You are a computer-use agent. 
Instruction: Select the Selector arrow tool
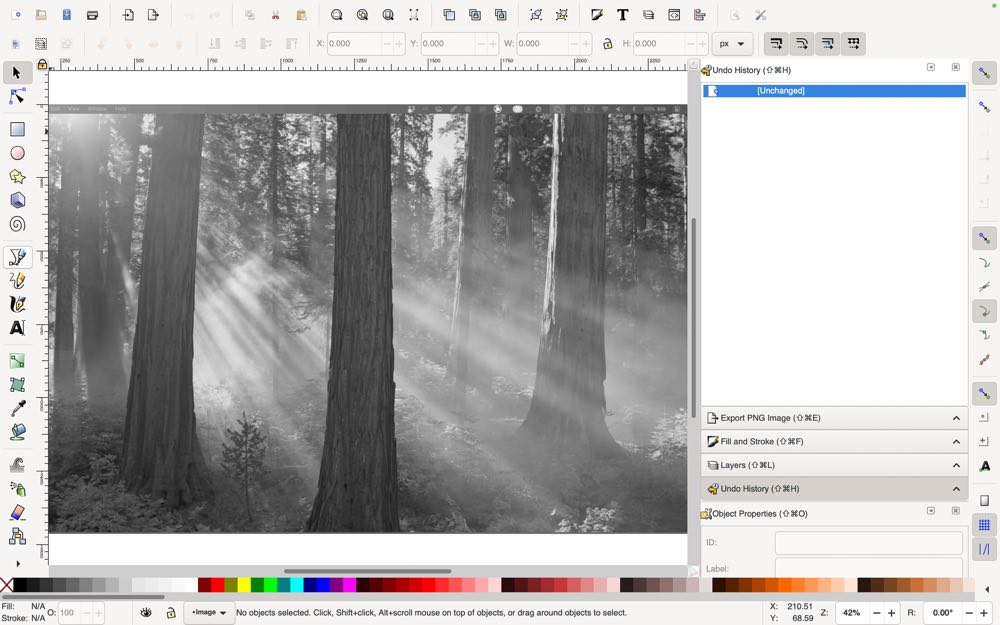pyautogui.click(x=17, y=73)
